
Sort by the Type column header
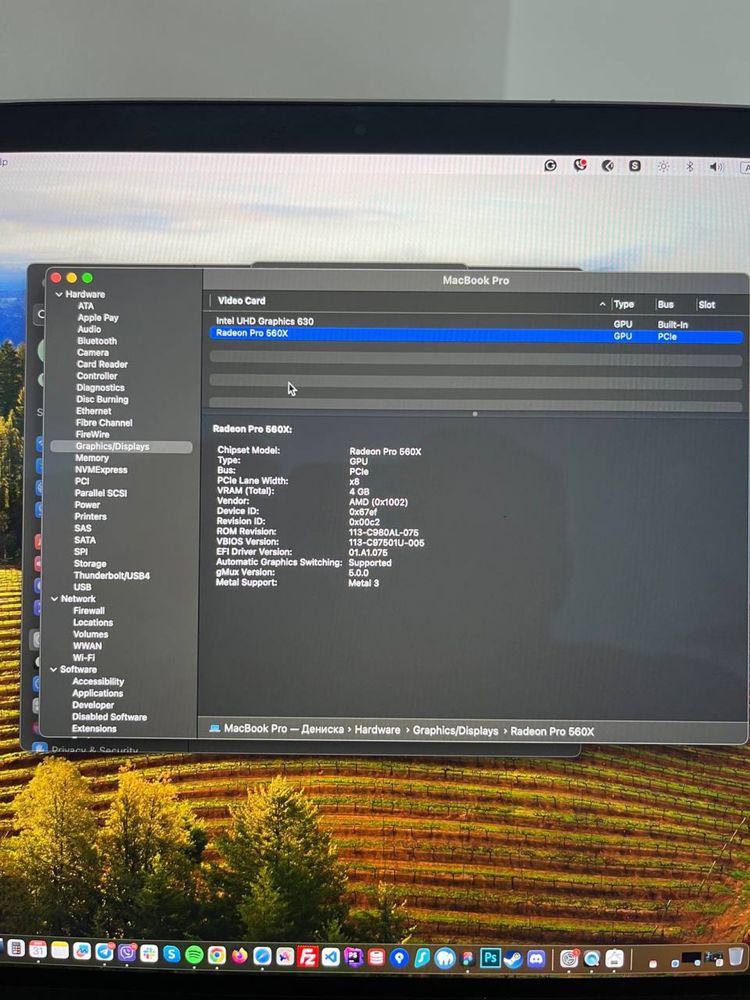[624, 304]
